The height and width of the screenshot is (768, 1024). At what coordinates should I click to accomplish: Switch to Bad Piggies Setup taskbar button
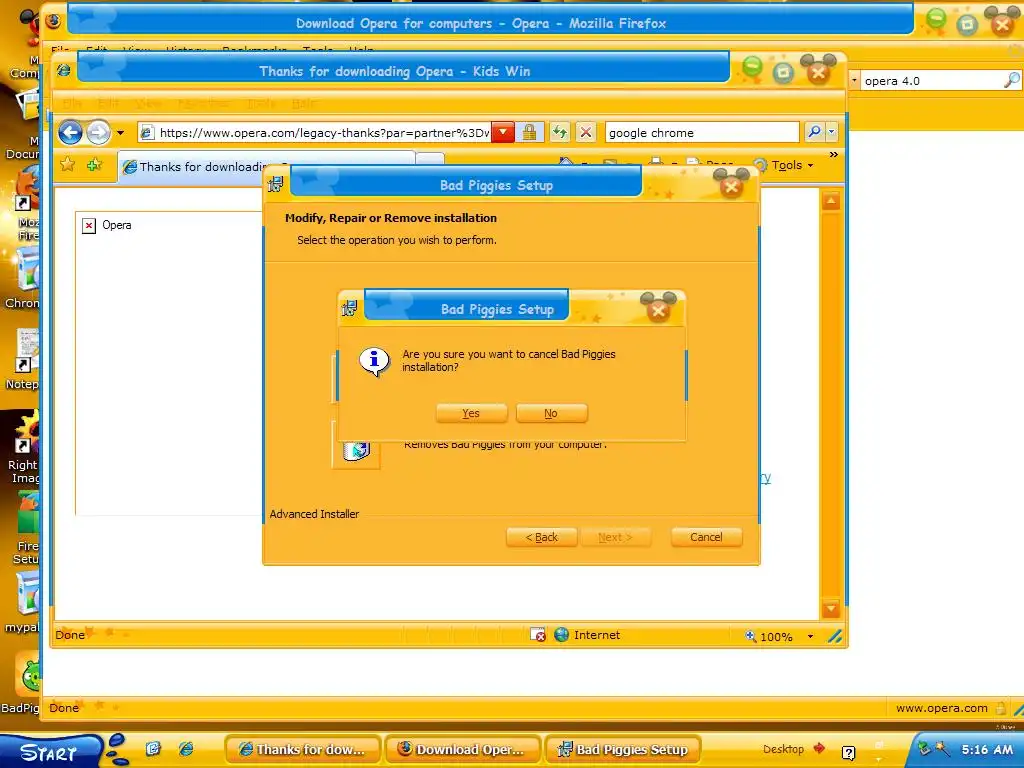pos(623,750)
